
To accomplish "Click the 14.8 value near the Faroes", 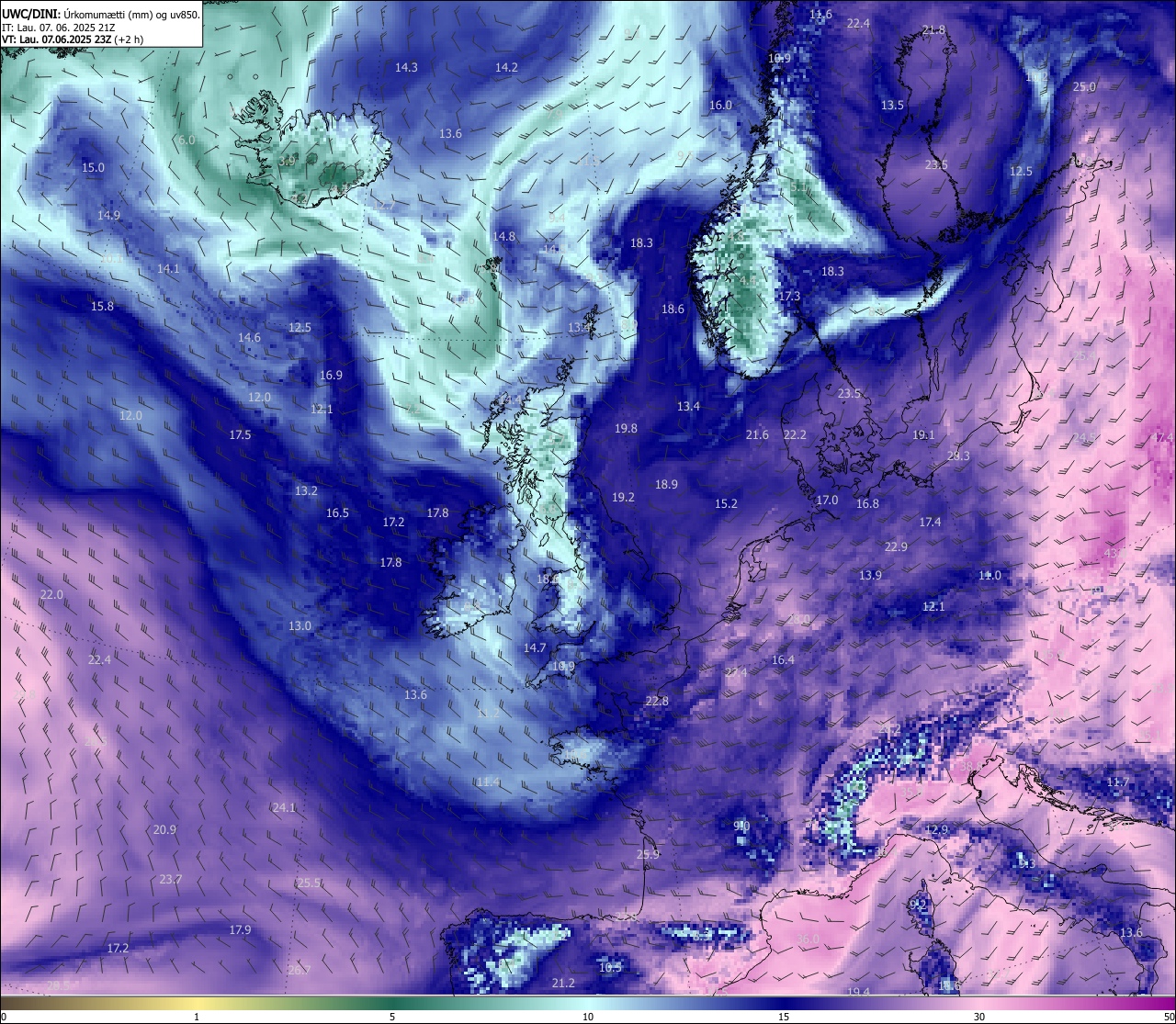I will [x=503, y=236].
